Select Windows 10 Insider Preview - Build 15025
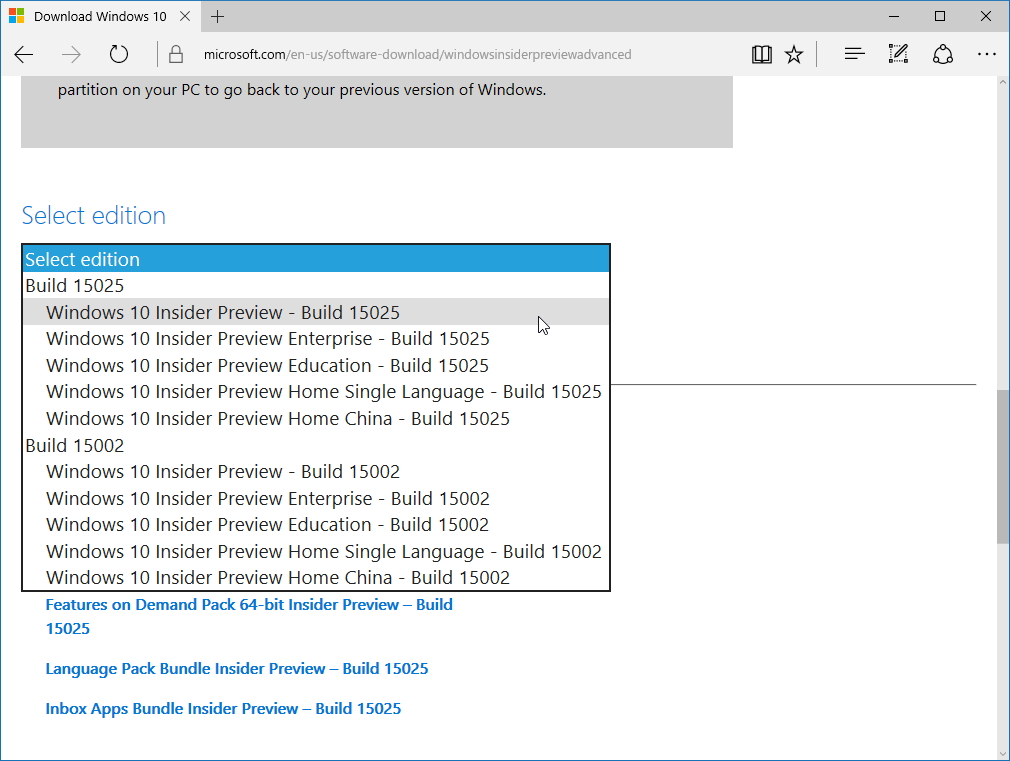The width and height of the screenshot is (1010, 761). 221,312
